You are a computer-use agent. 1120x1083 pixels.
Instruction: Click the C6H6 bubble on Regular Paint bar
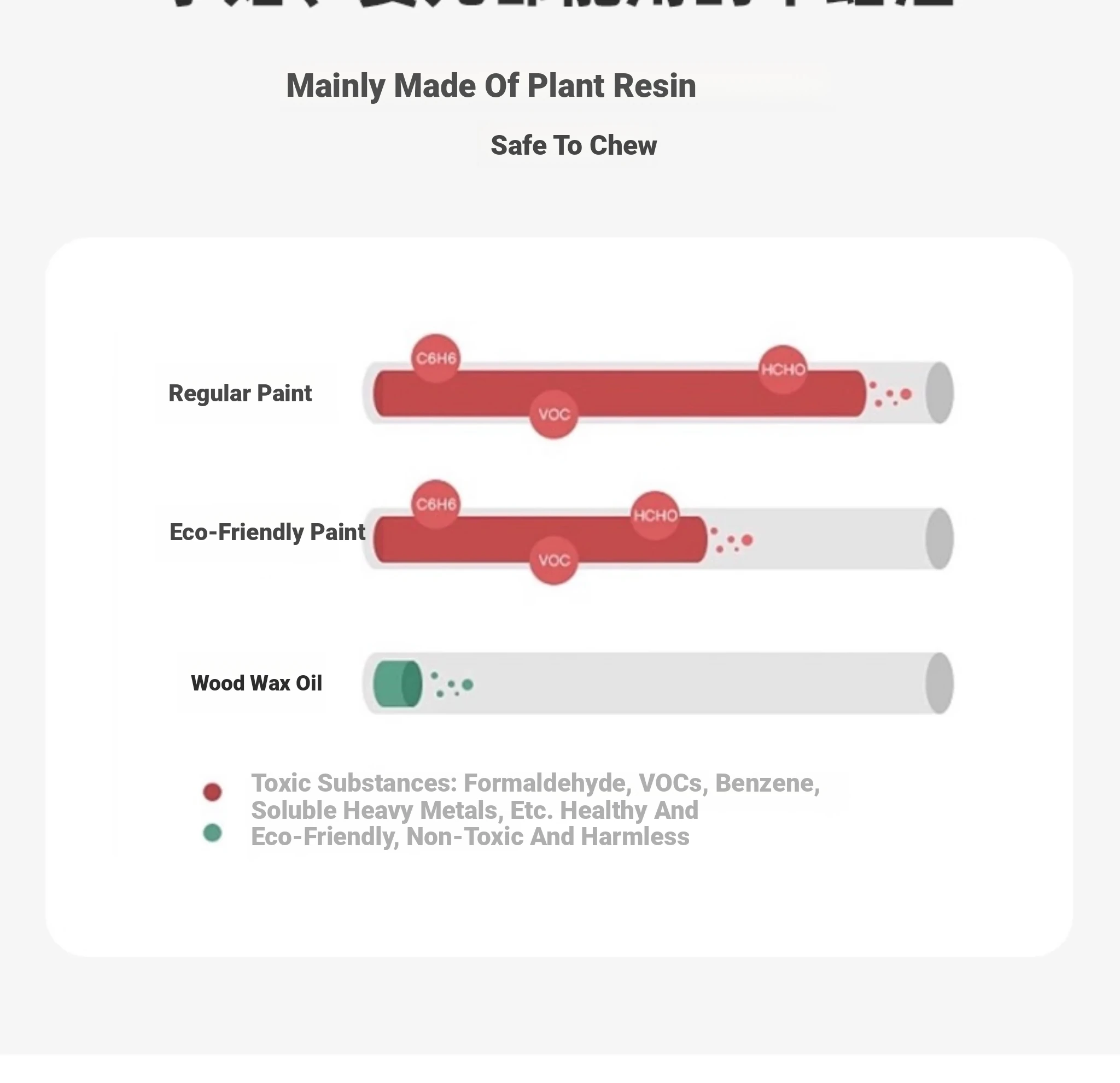[436, 358]
